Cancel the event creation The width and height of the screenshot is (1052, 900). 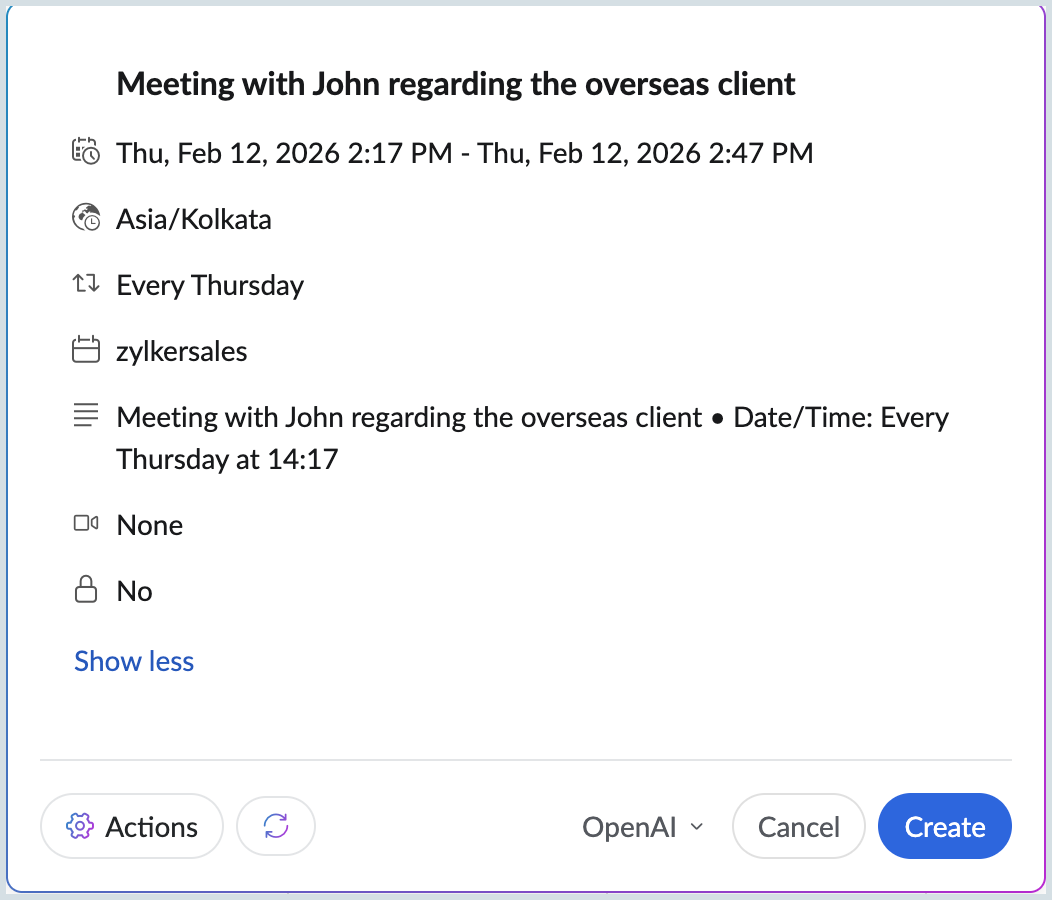798,826
